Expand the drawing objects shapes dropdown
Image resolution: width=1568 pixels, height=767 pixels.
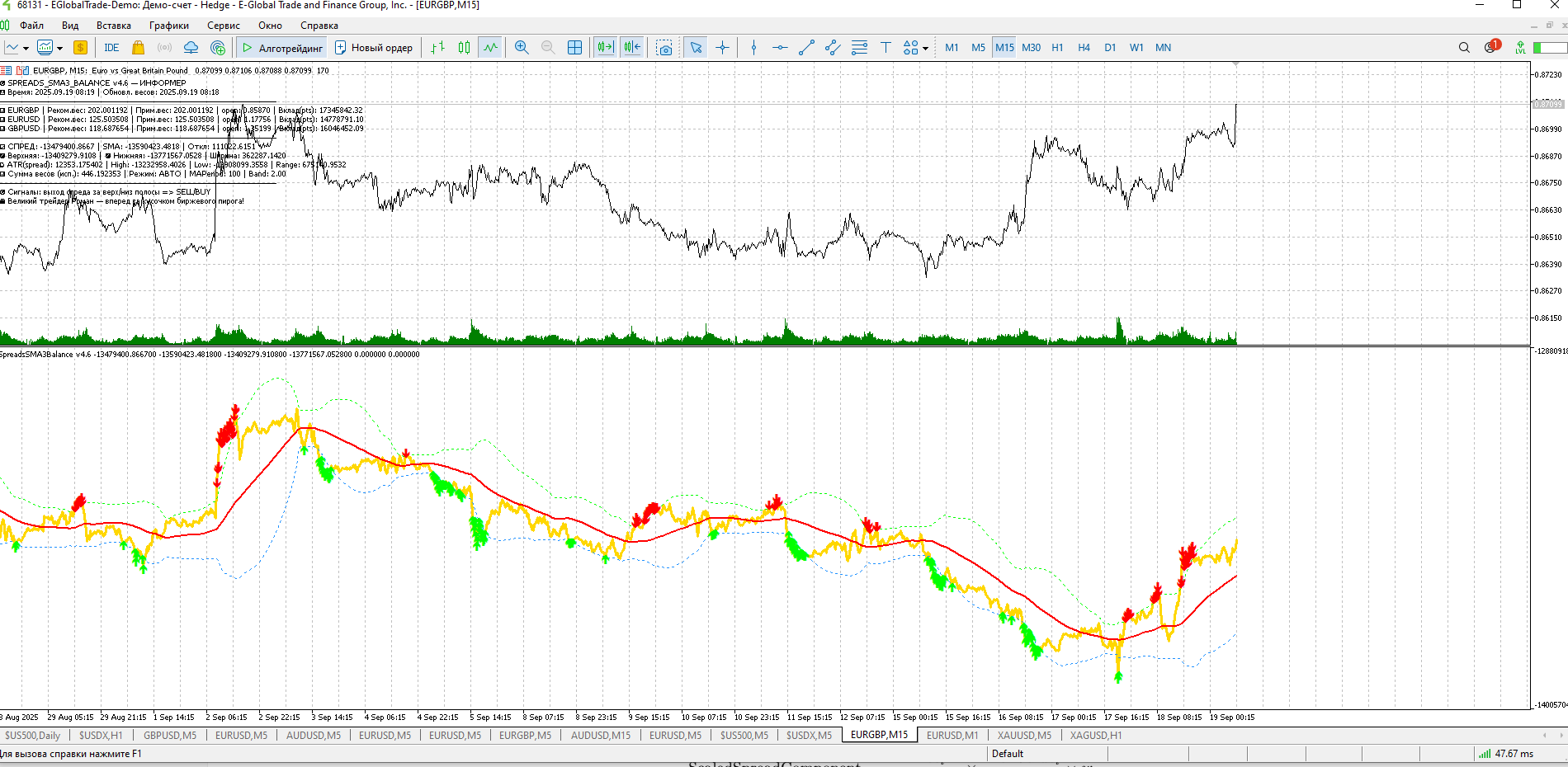point(925,49)
